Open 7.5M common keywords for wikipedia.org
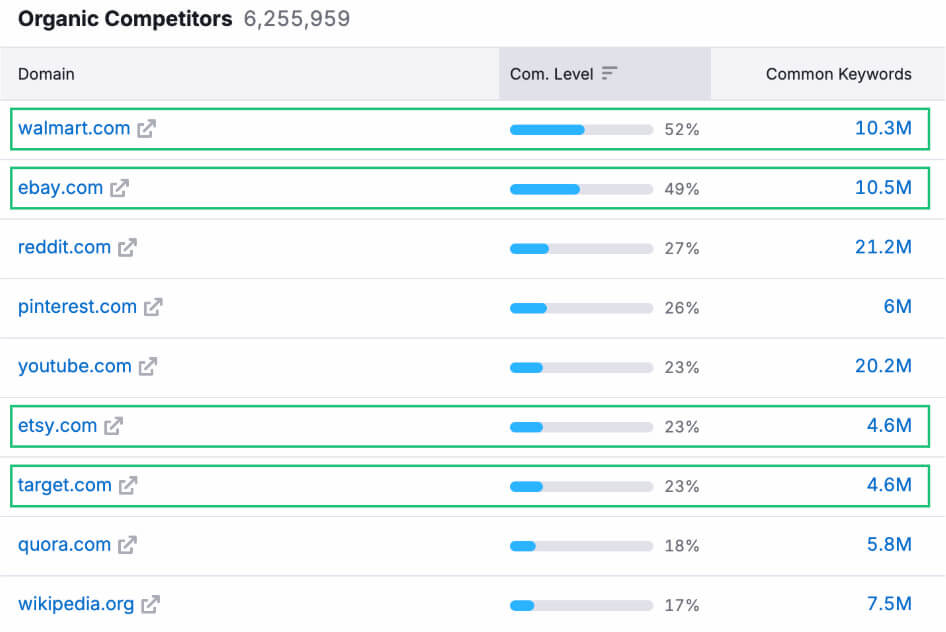Image resolution: width=946 pixels, height=632 pixels. pyautogui.click(x=889, y=604)
